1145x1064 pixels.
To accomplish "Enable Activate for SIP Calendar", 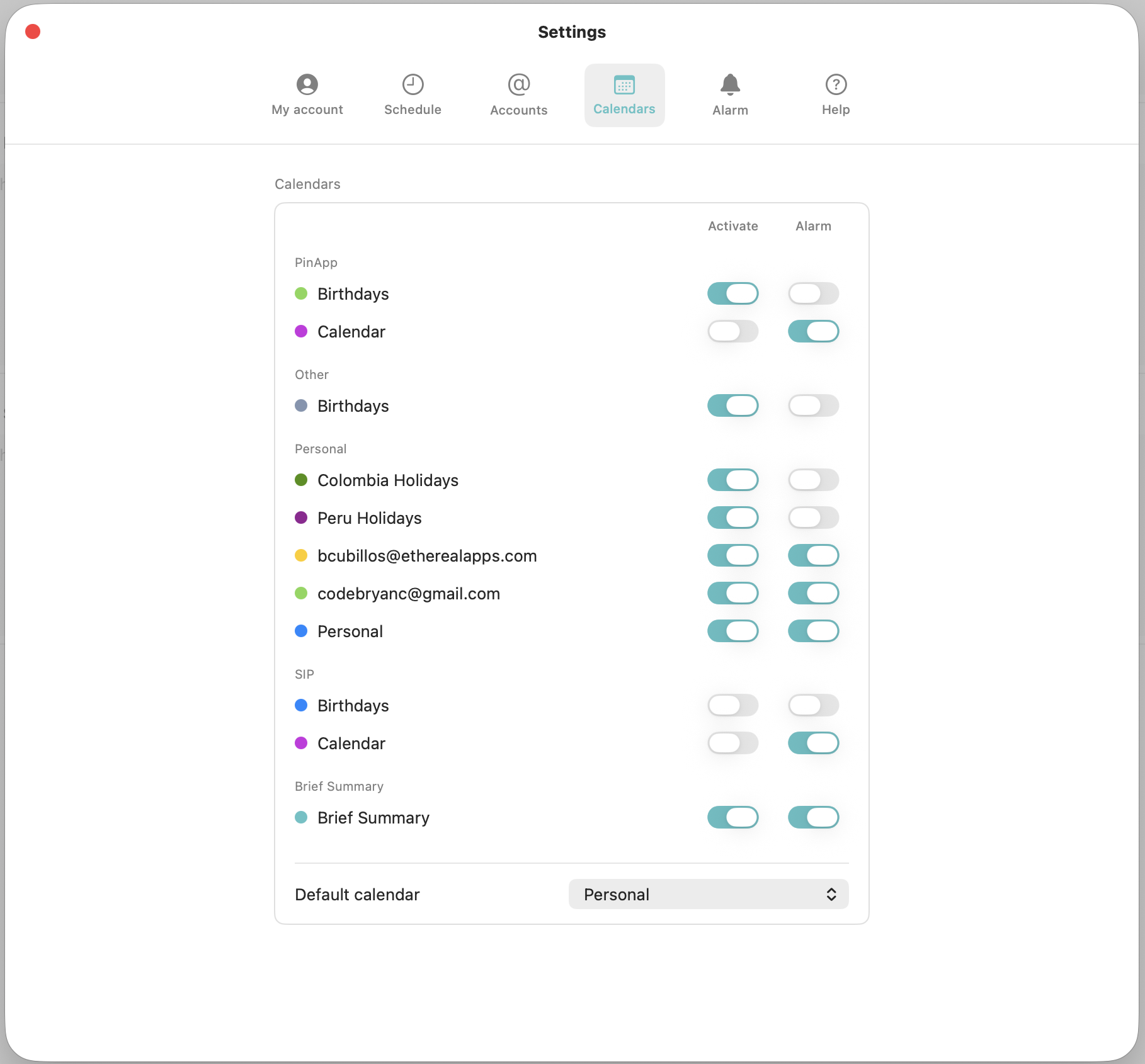I will tap(733, 743).
